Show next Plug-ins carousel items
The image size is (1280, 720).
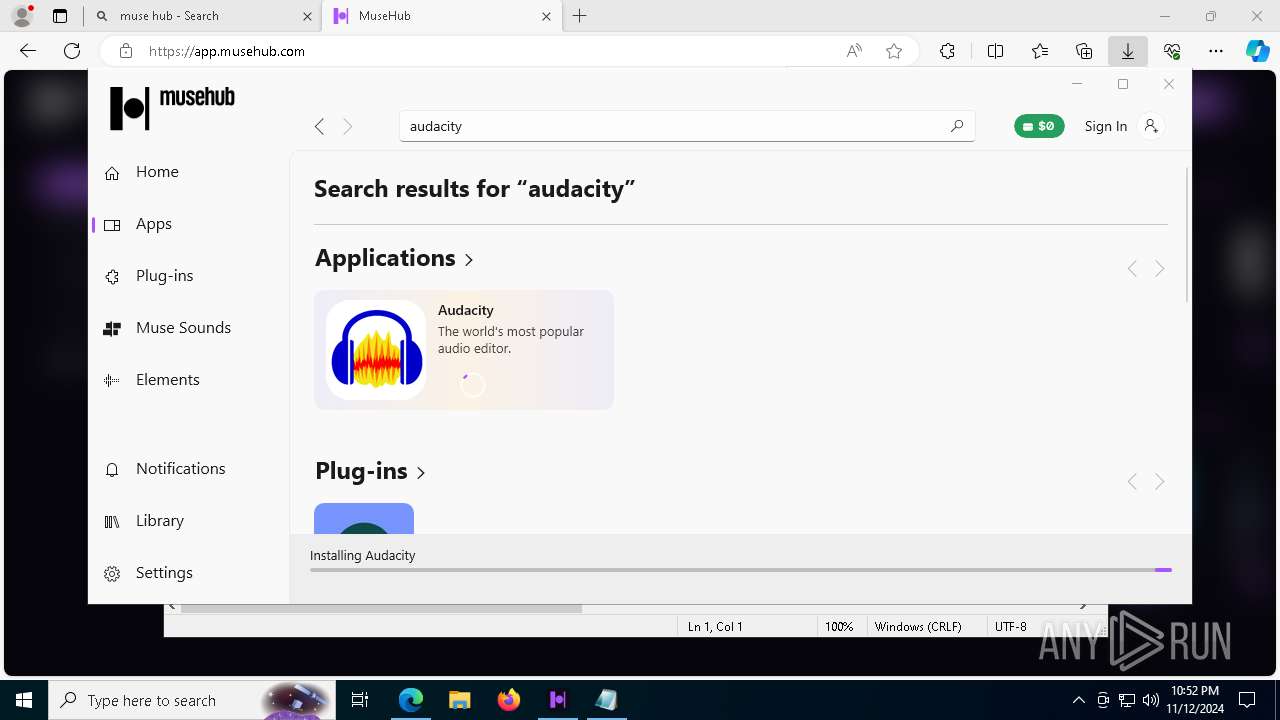coord(1160,482)
